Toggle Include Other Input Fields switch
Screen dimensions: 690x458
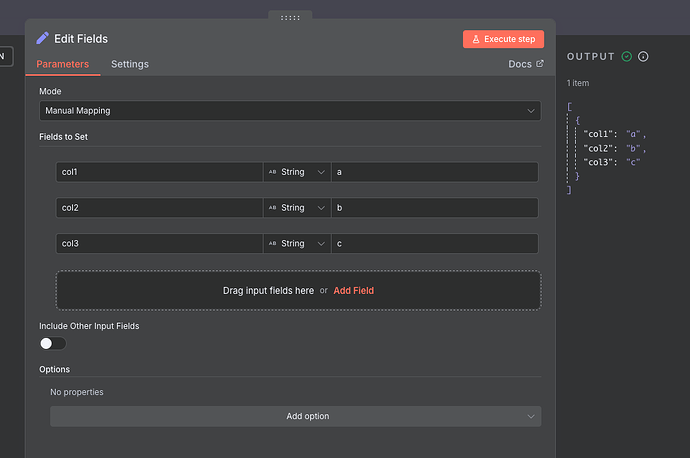point(52,343)
